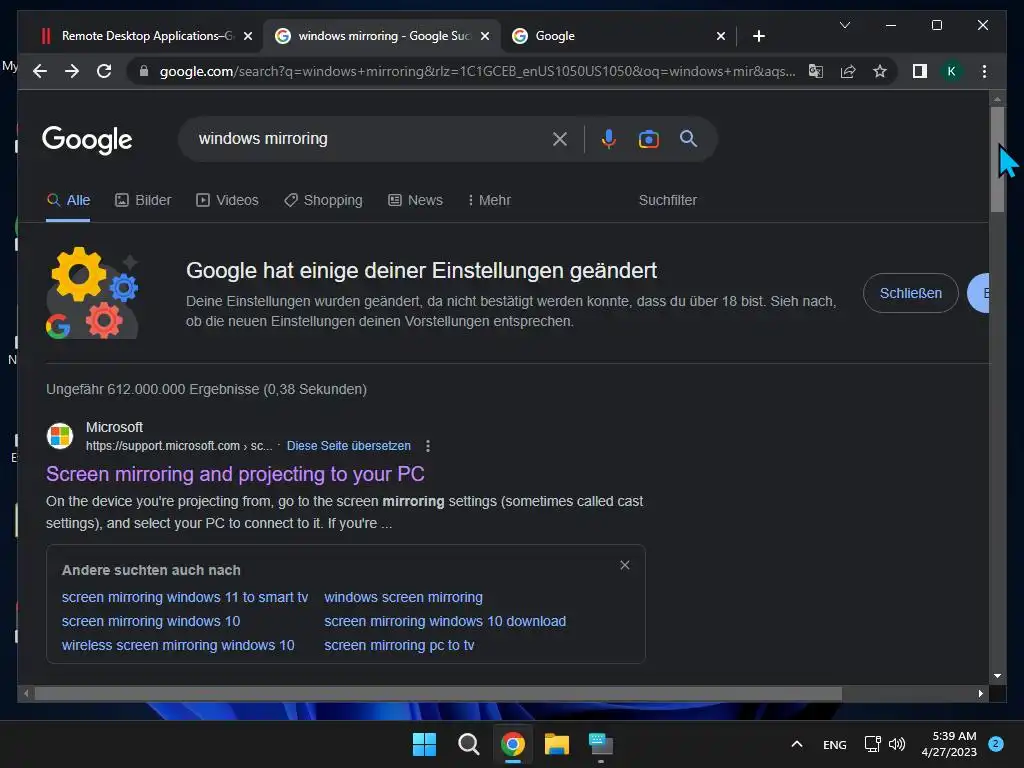Image resolution: width=1024 pixels, height=768 pixels.
Task: Clear the search box with X
Action: (x=560, y=139)
